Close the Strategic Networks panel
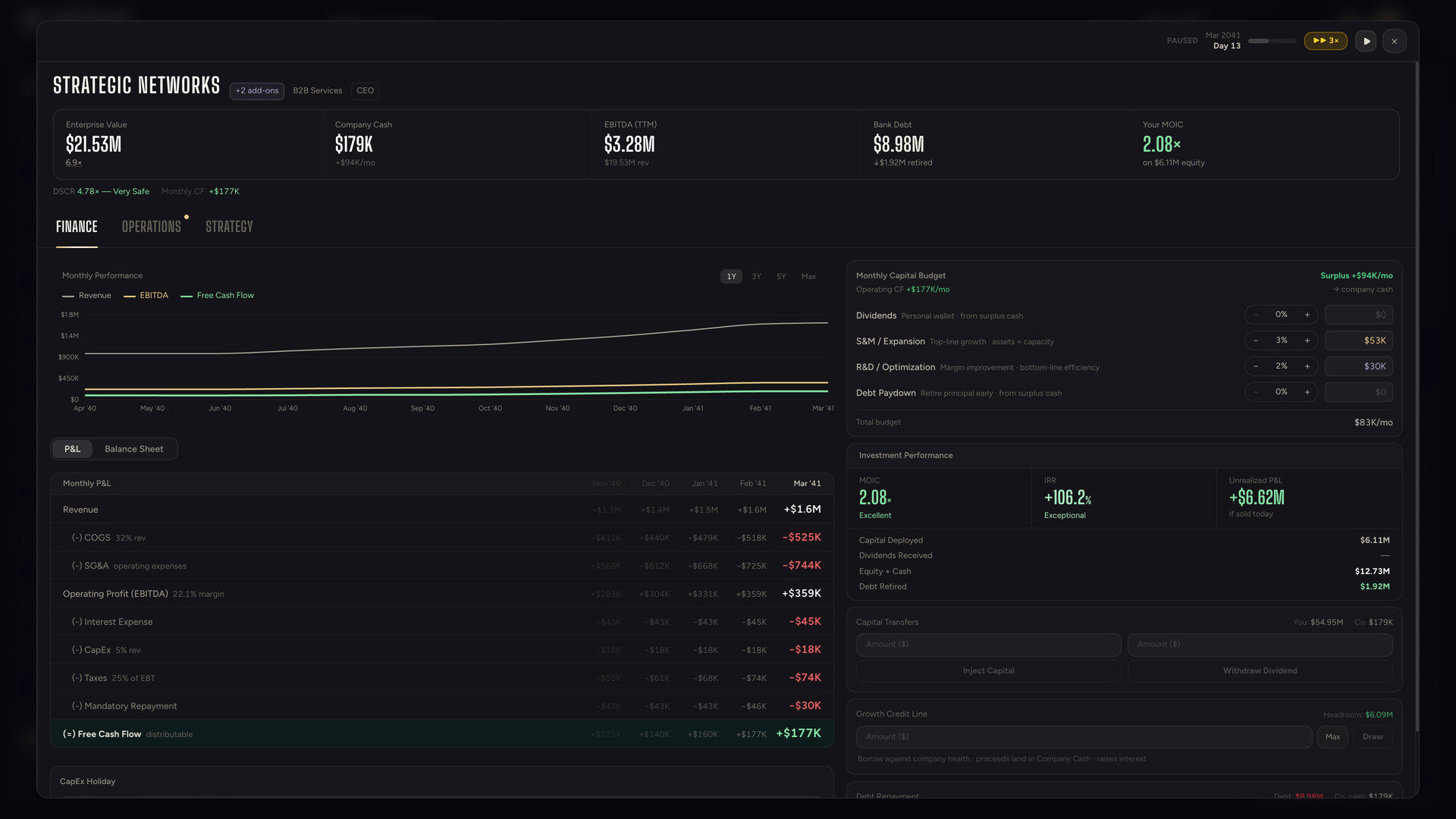Image resolution: width=1456 pixels, height=819 pixels. (x=1394, y=41)
